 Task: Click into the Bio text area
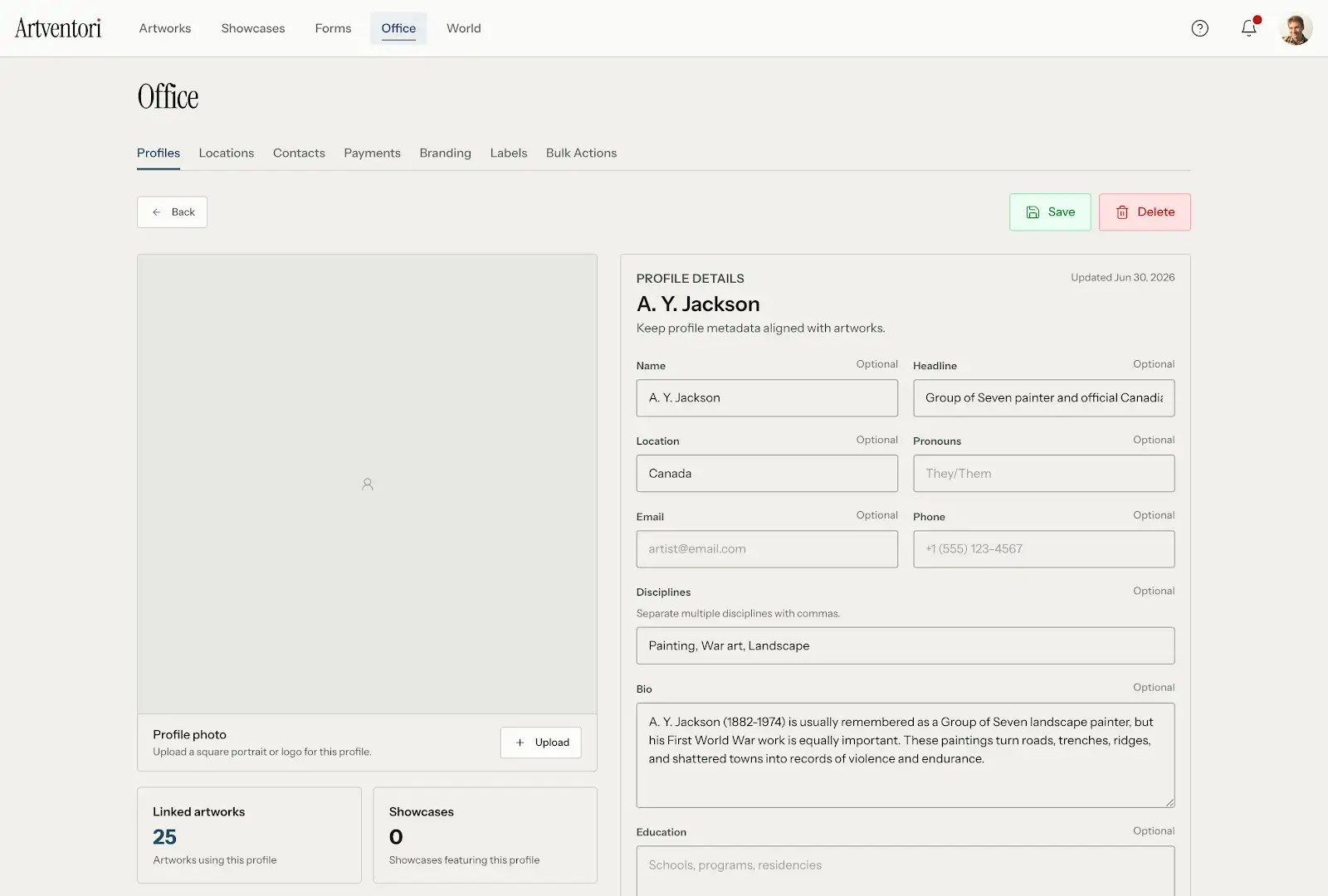[x=906, y=755]
